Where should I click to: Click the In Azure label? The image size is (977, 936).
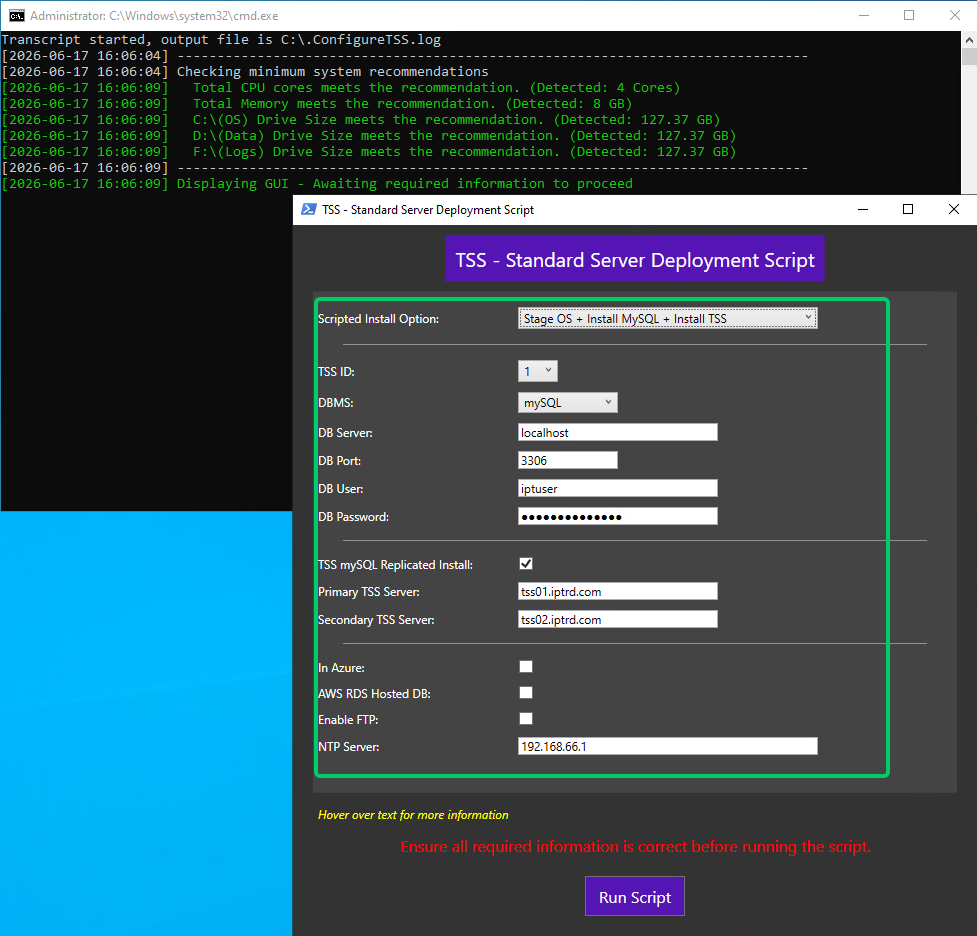(x=341, y=667)
